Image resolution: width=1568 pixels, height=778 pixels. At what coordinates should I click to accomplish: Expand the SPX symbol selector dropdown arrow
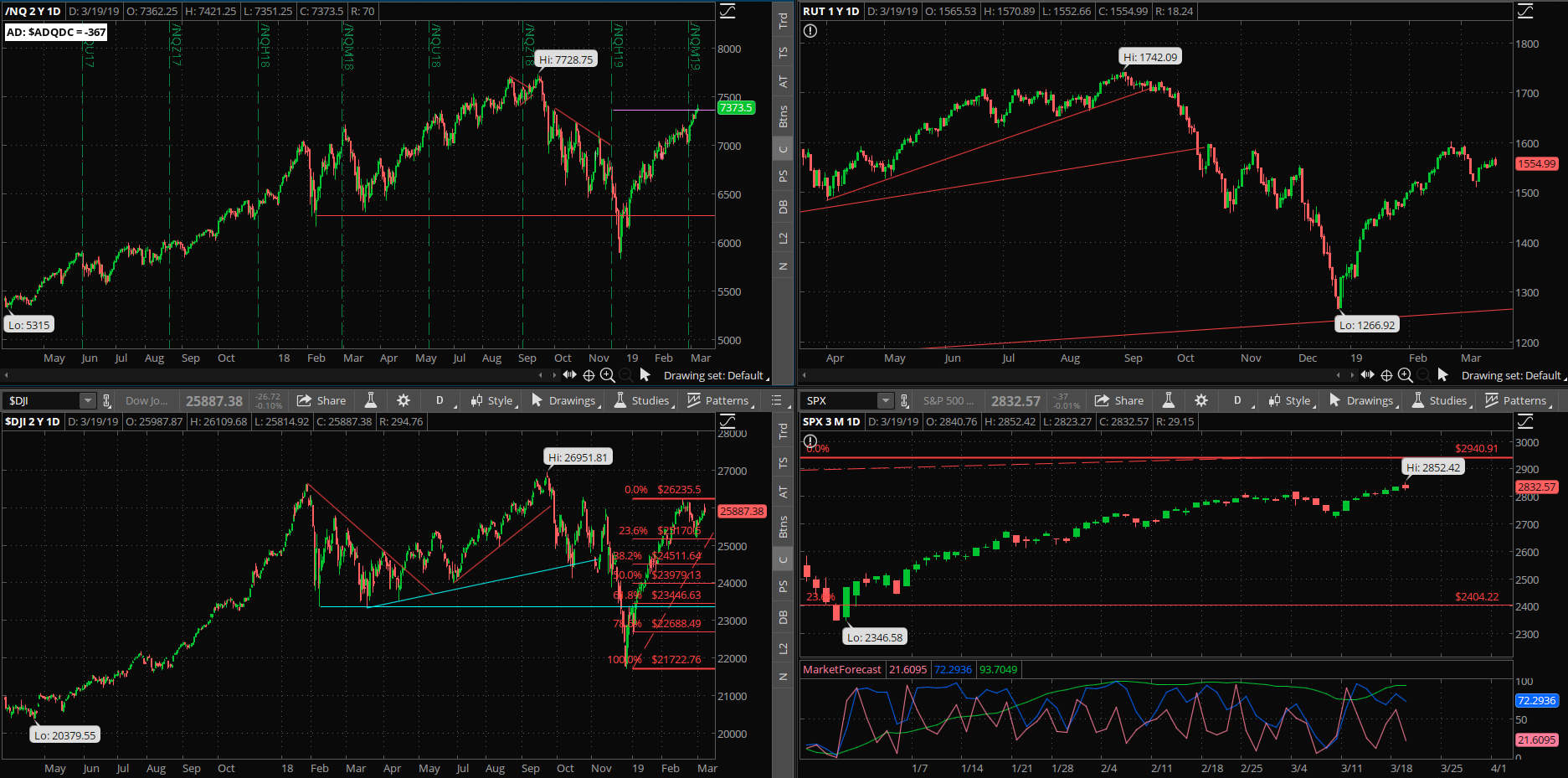coord(886,400)
